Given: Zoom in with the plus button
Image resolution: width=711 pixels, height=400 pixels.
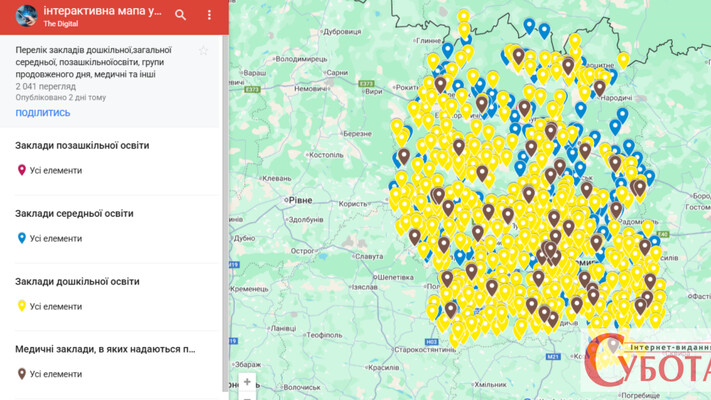Looking at the screenshot, I should (x=247, y=382).
